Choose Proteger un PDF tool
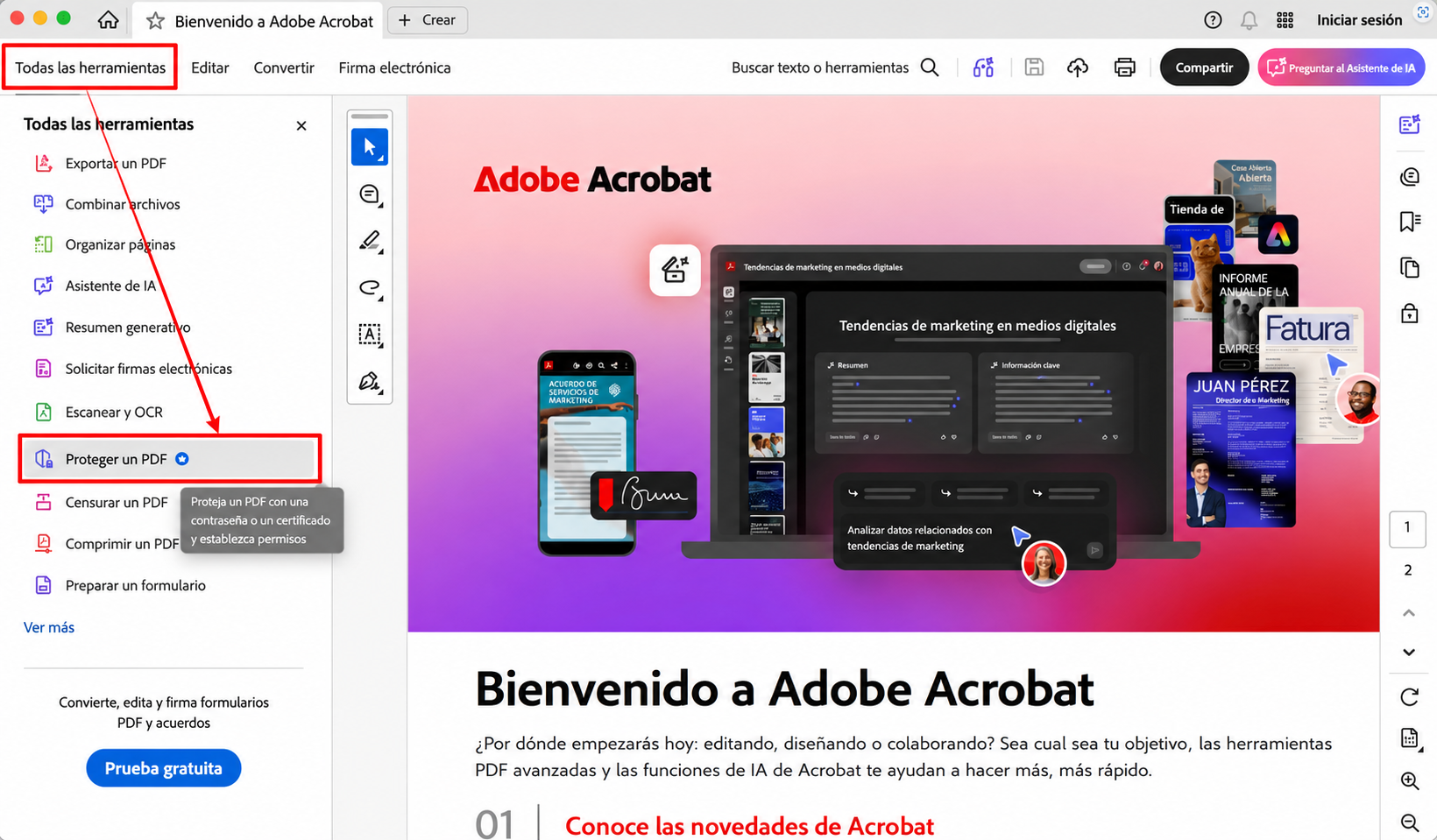 point(169,459)
